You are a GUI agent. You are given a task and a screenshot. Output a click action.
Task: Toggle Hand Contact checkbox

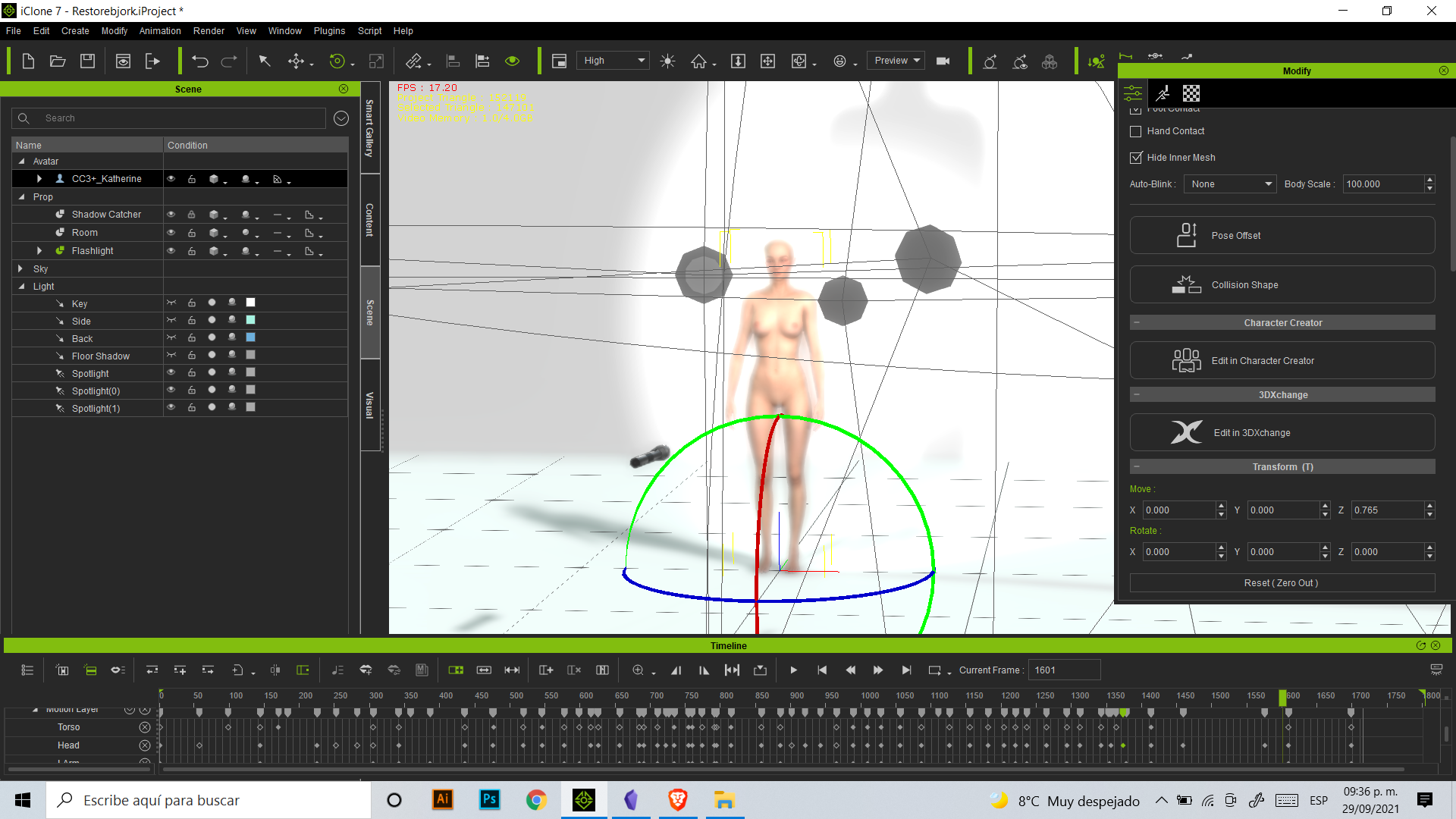point(1136,131)
